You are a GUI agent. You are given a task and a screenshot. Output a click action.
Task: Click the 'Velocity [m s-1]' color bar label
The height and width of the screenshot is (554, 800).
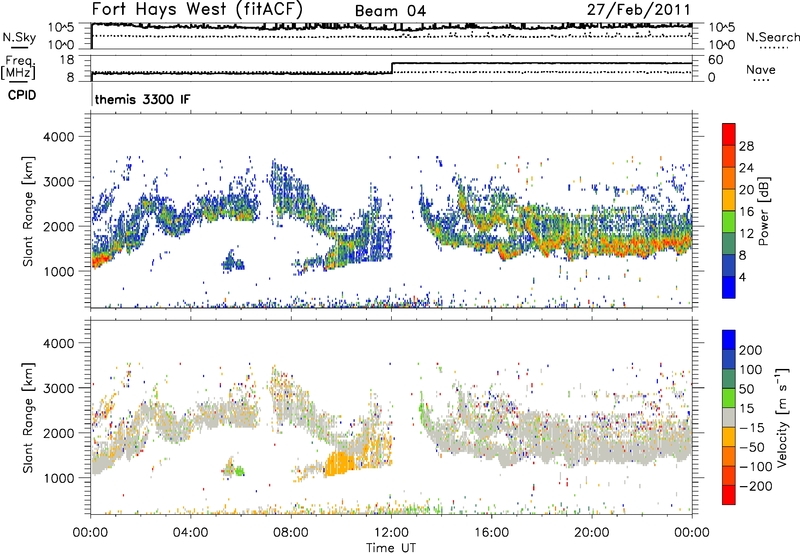pos(781,417)
